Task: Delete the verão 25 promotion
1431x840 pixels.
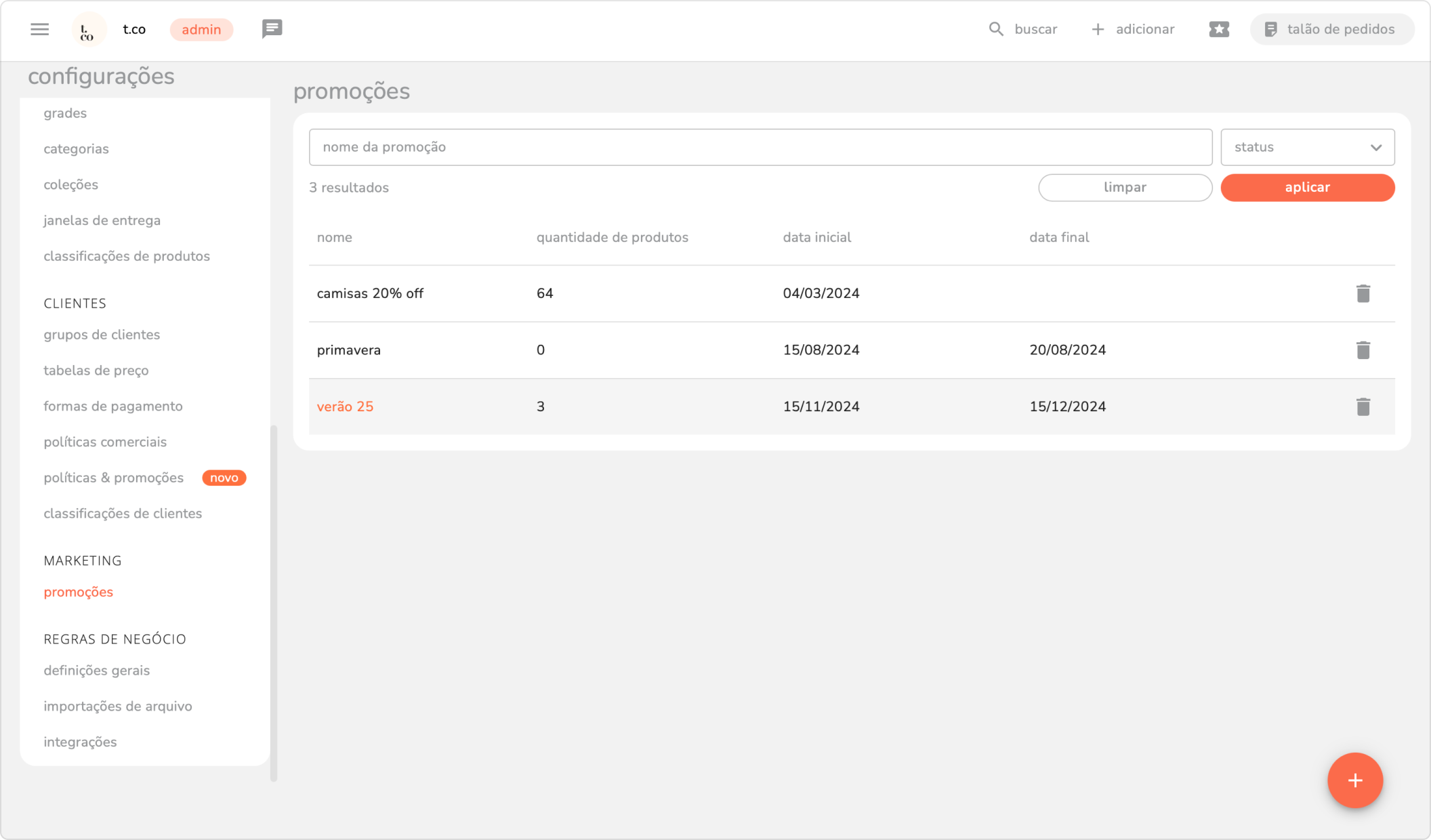Action: pos(1363,406)
